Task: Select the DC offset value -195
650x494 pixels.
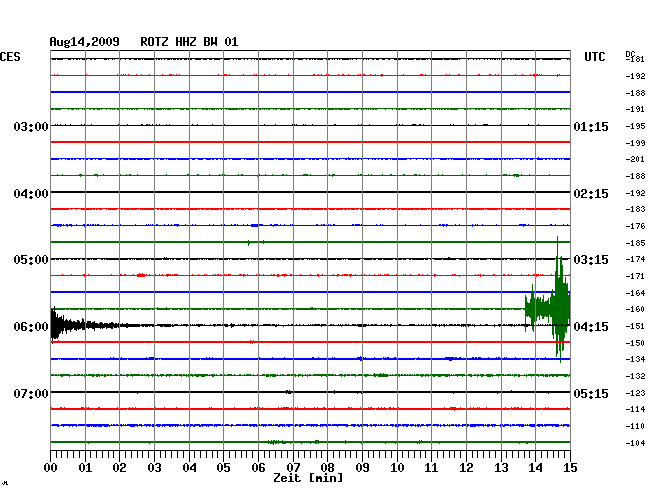Action: pos(635,126)
